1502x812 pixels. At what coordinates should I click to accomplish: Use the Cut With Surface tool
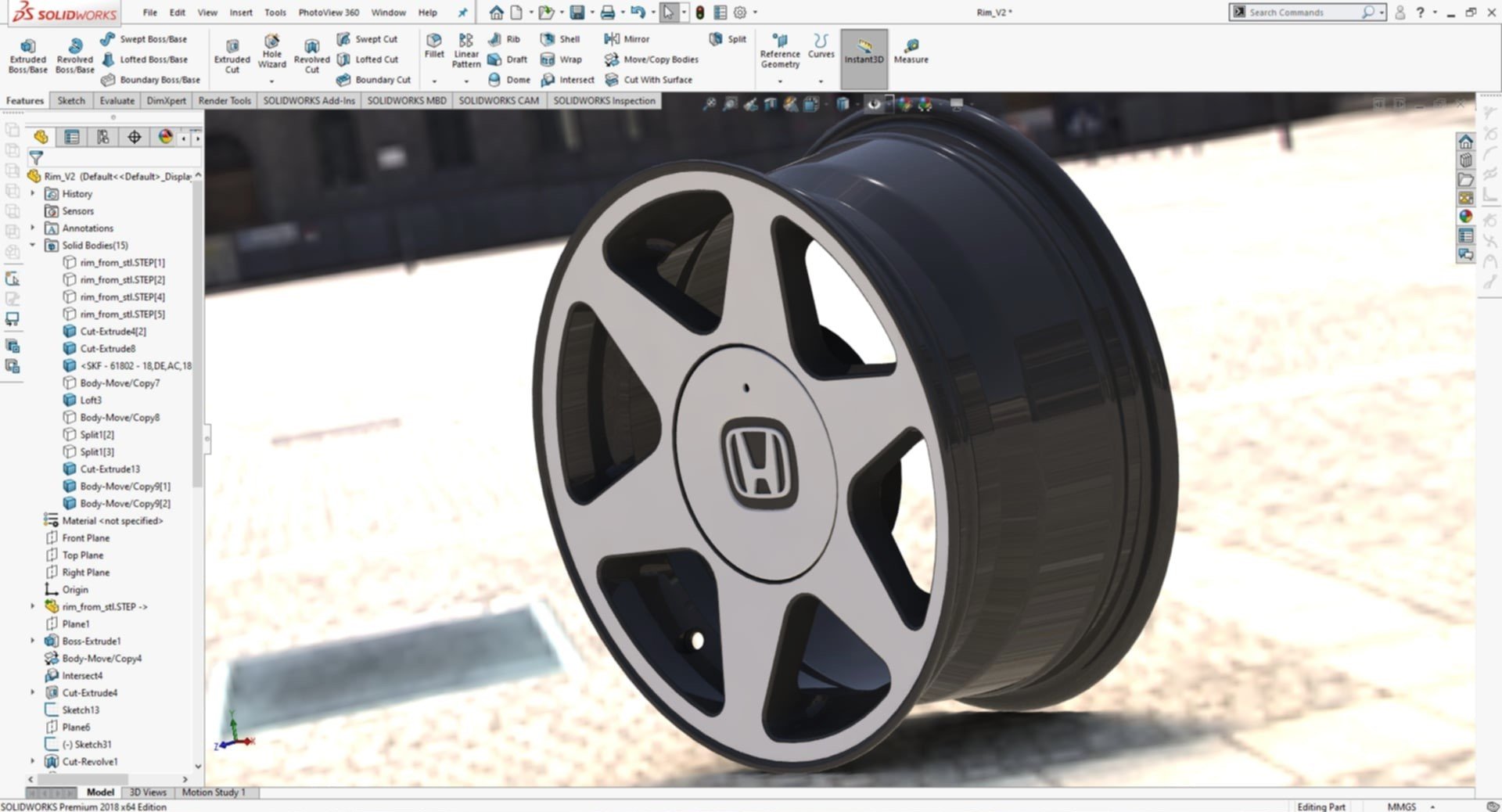click(x=648, y=80)
